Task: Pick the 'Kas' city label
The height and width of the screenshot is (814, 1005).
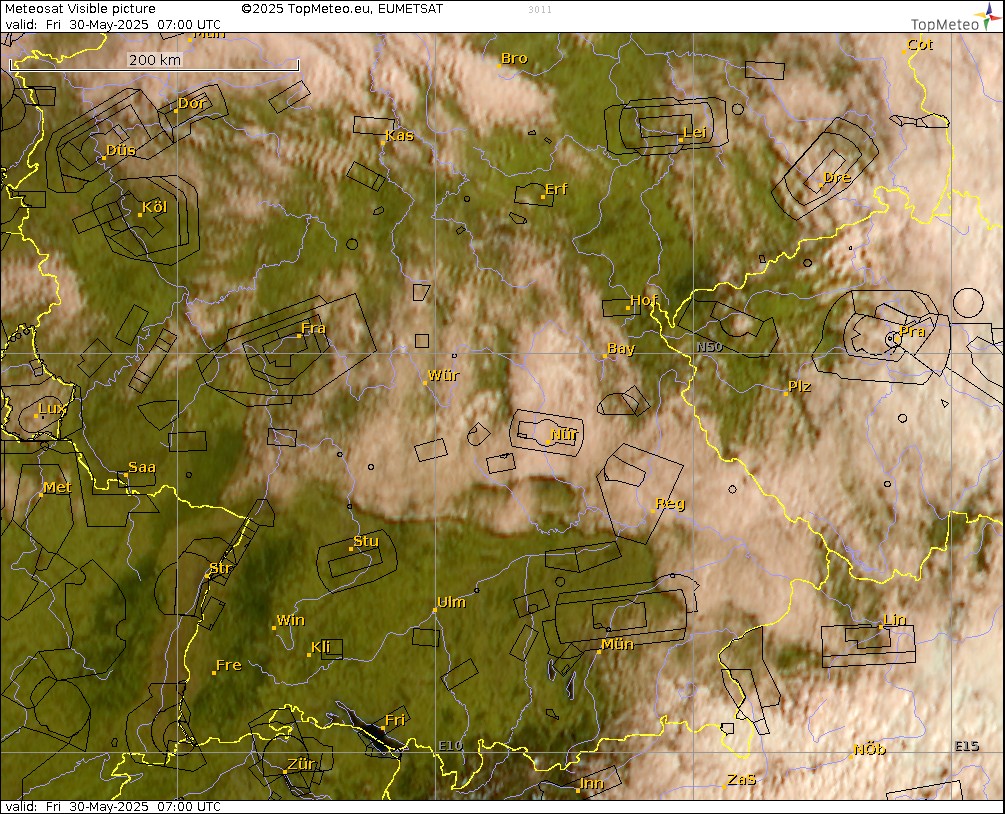Action: point(399,136)
